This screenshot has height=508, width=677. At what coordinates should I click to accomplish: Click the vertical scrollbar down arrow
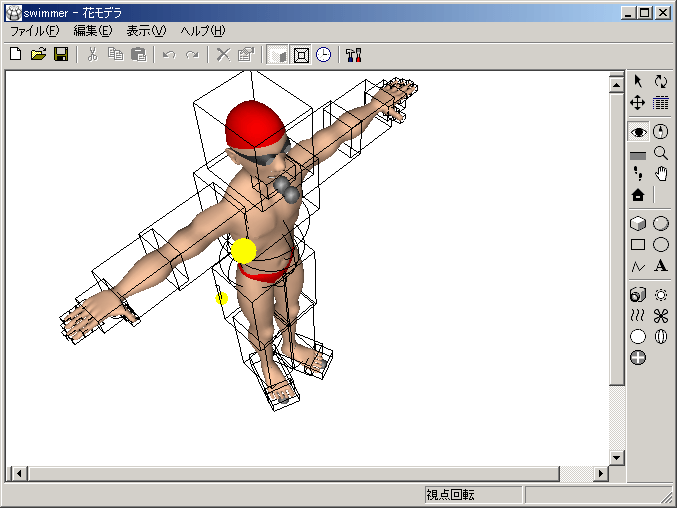[617, 458]
